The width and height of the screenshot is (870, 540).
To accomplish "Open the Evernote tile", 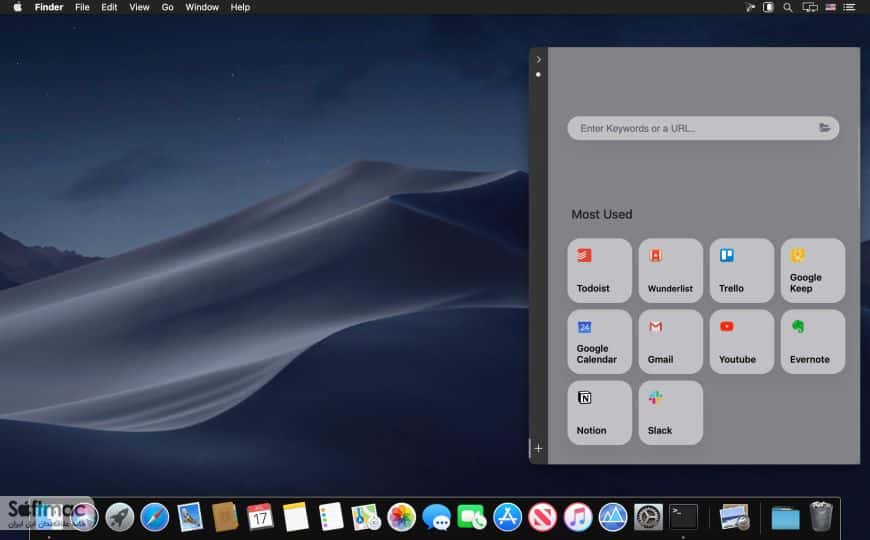I will pyautogui.click(x=812, y=341).
